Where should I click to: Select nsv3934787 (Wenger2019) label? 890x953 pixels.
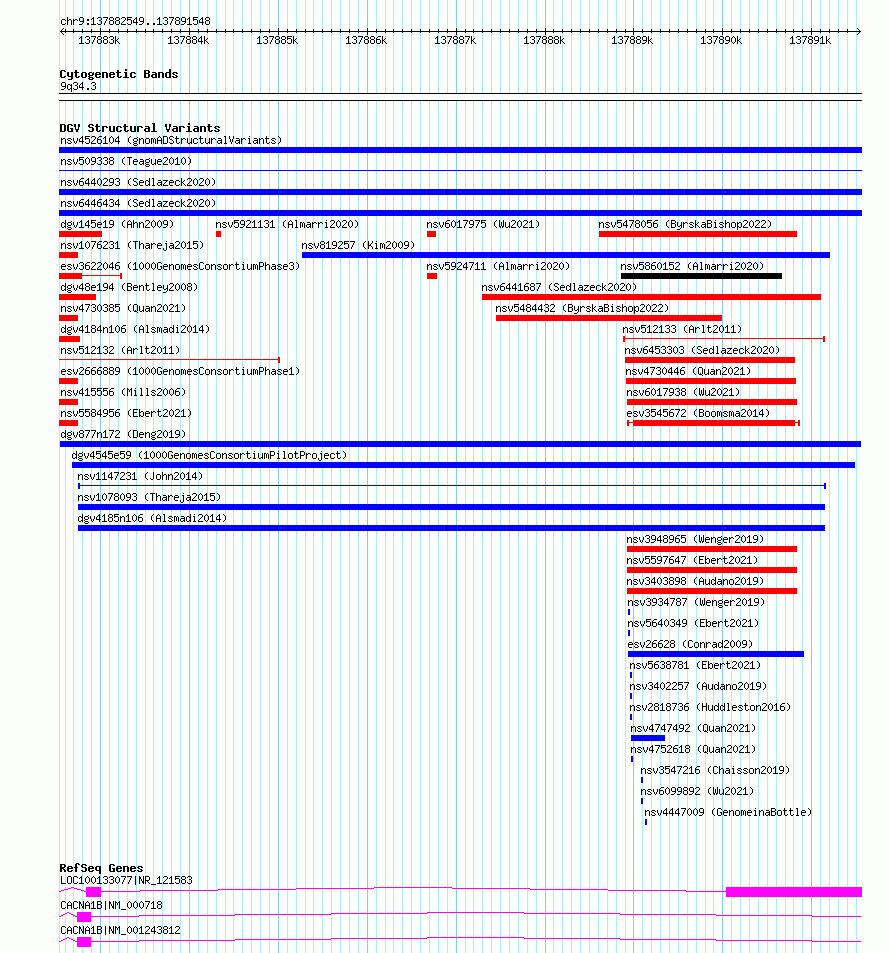pyautogui.click(x=696, y=602)
